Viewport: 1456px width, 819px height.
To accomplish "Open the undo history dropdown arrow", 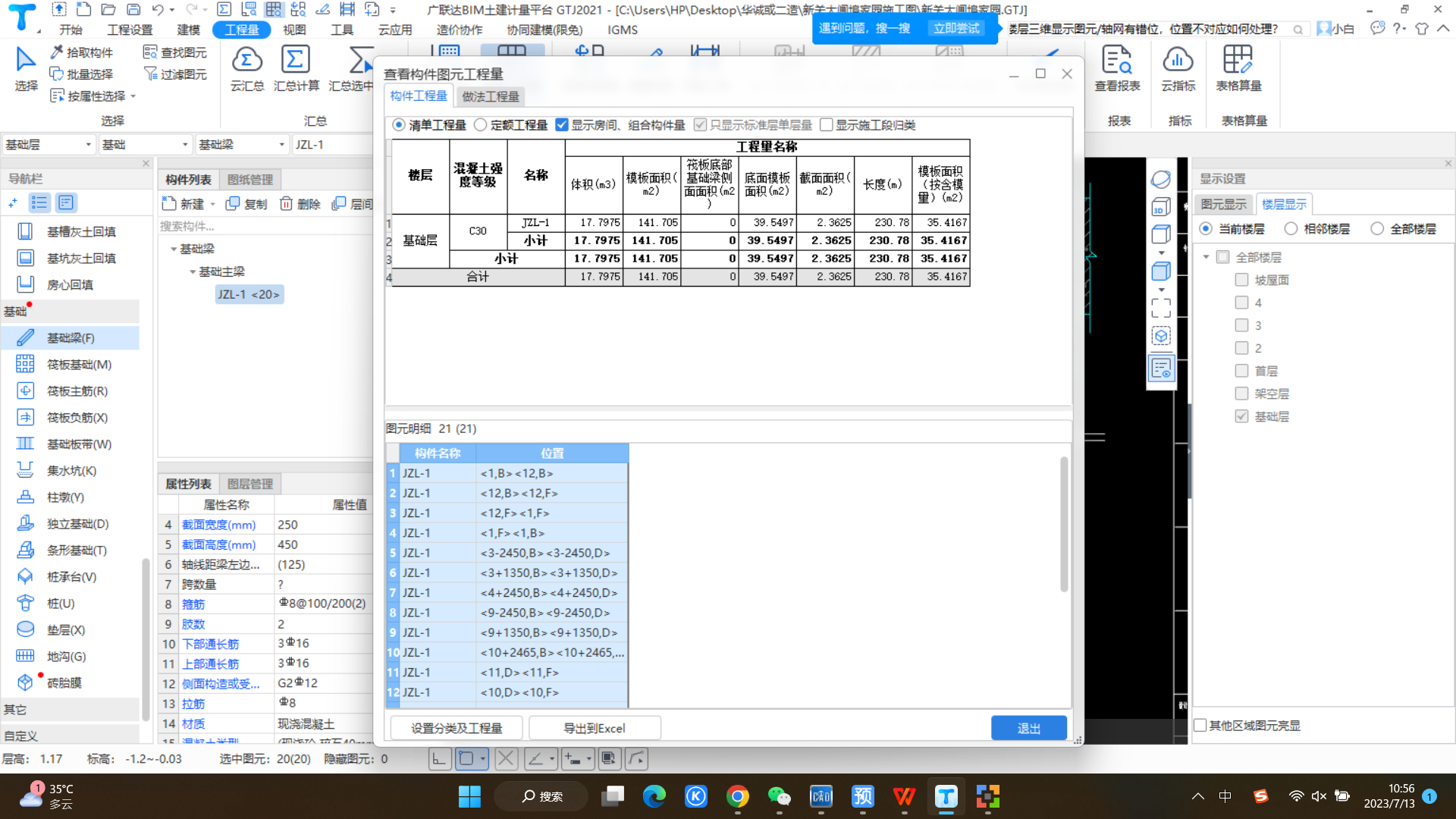I will (x=173, y=10).
